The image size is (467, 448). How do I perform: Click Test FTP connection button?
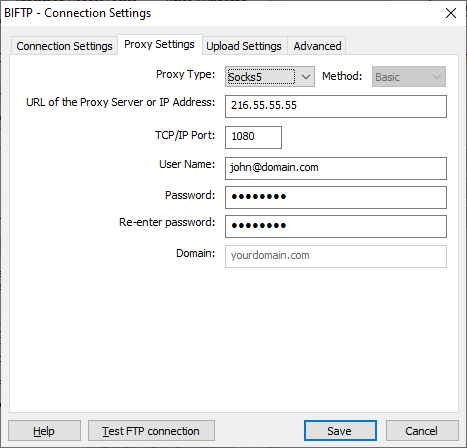tap(151, 431)
